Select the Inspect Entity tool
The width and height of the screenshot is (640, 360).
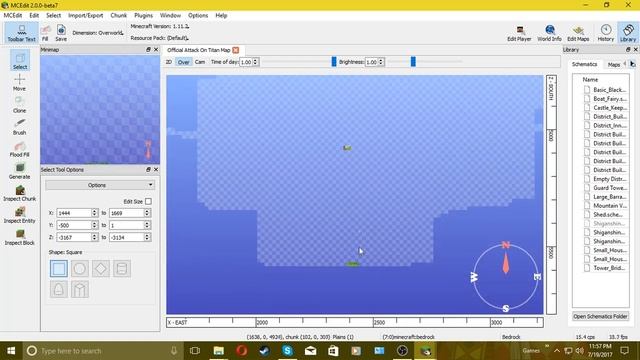click(x=20, y=215)
